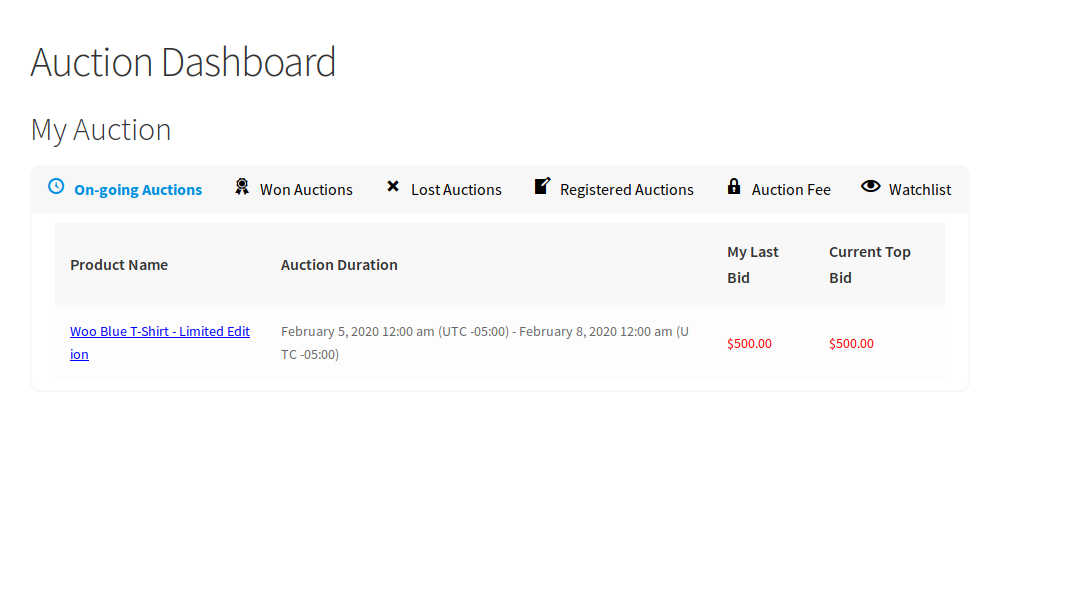This screenshot has height=608, width=1080.
Task: Click the $500.00 amount under My Last Bid
Action: point(749,343)
